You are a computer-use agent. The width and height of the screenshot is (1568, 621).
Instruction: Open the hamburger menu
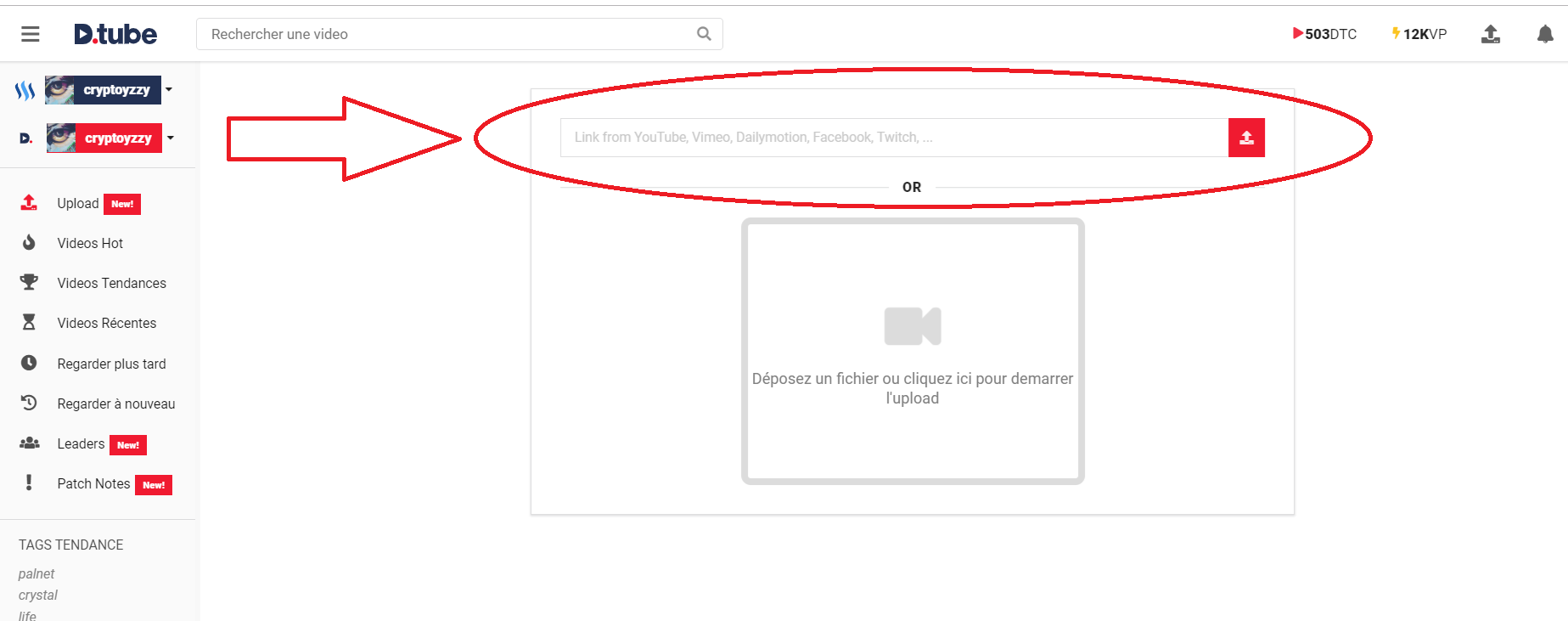coord(31,34)
